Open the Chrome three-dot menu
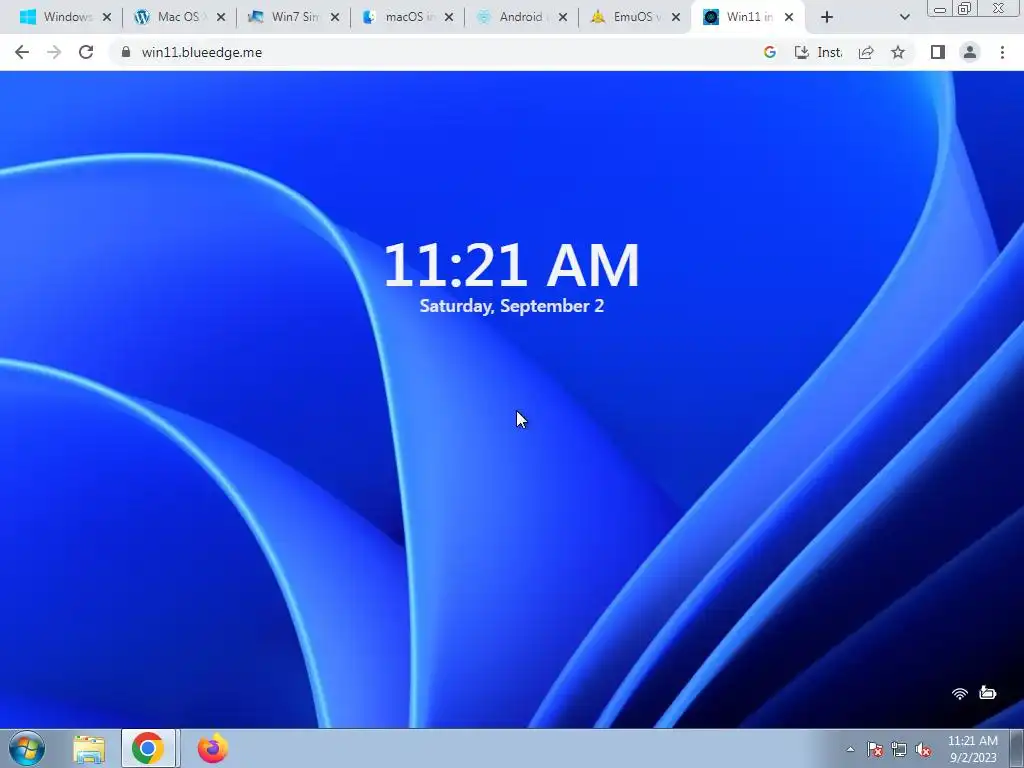 1002,52
